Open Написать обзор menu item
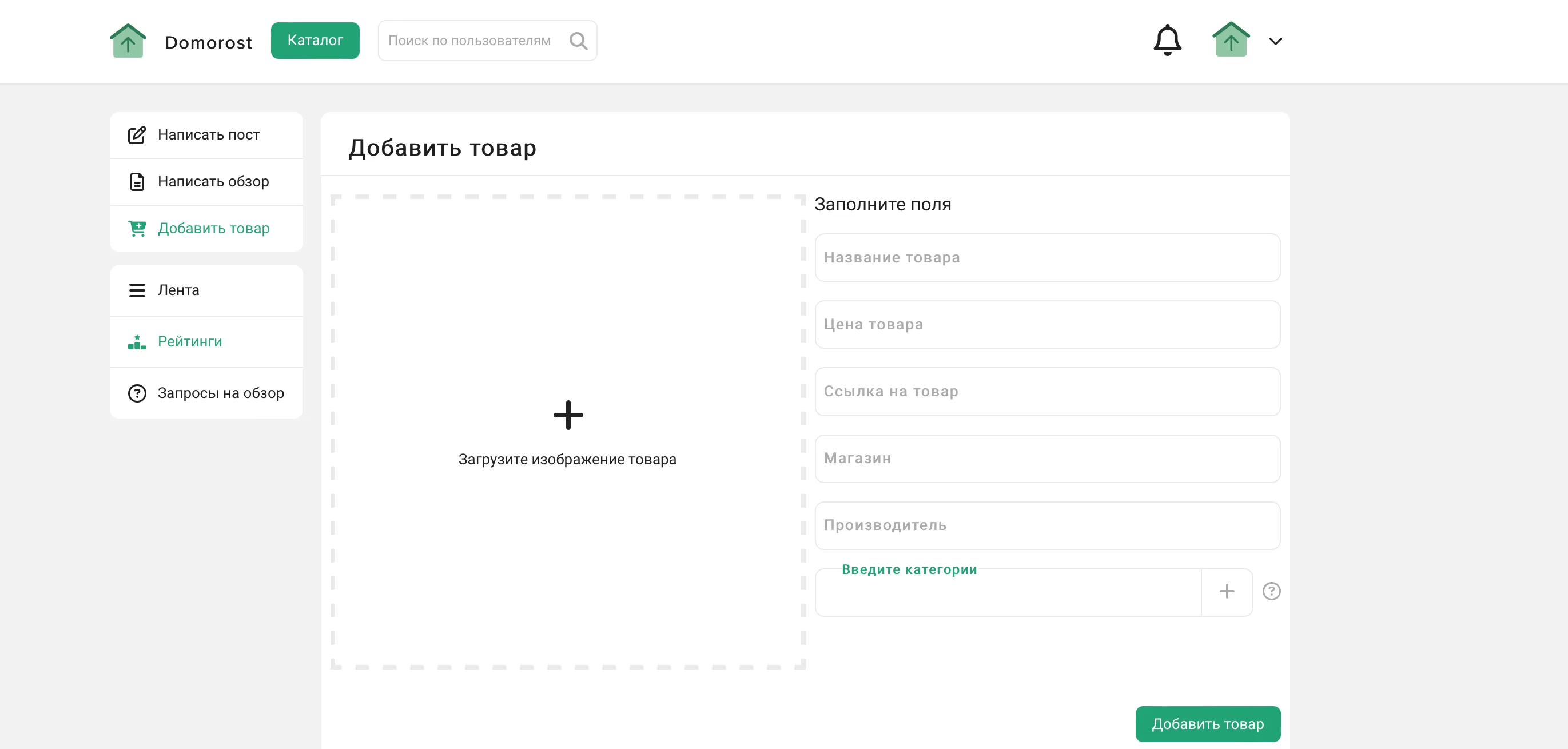The width and height of the screenshot is (1568, 749). (x=212, y=181)
